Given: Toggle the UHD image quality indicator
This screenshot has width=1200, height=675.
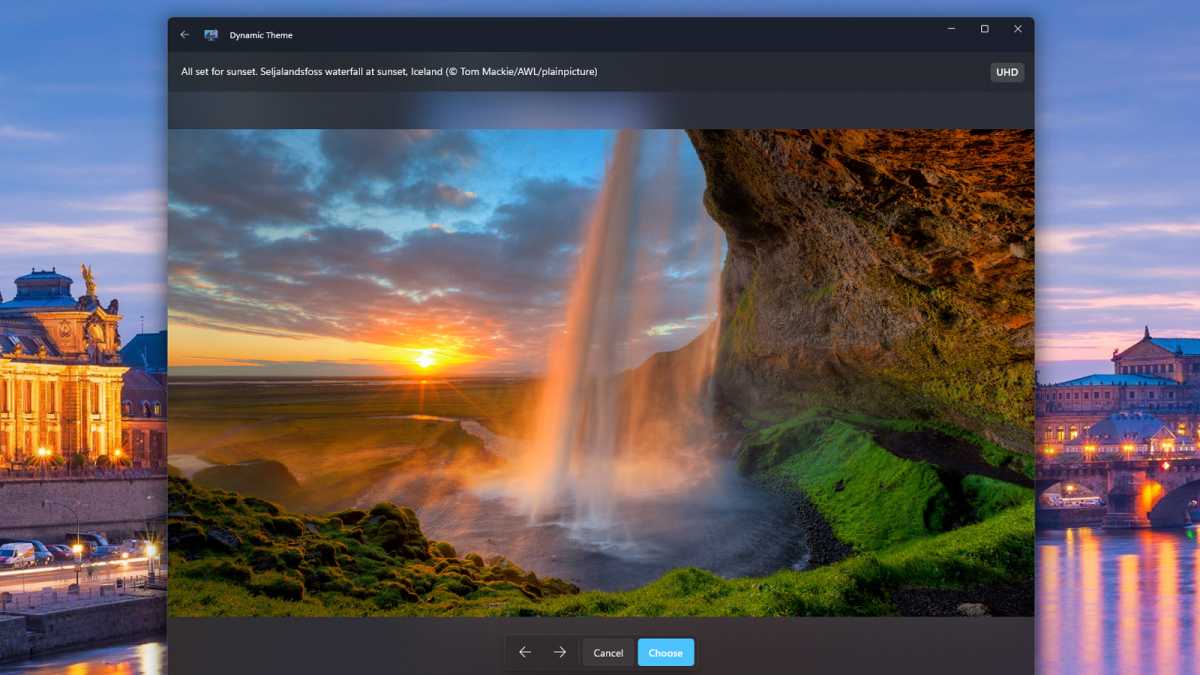Looking at the screenshot, I should tap(1006, 71).
